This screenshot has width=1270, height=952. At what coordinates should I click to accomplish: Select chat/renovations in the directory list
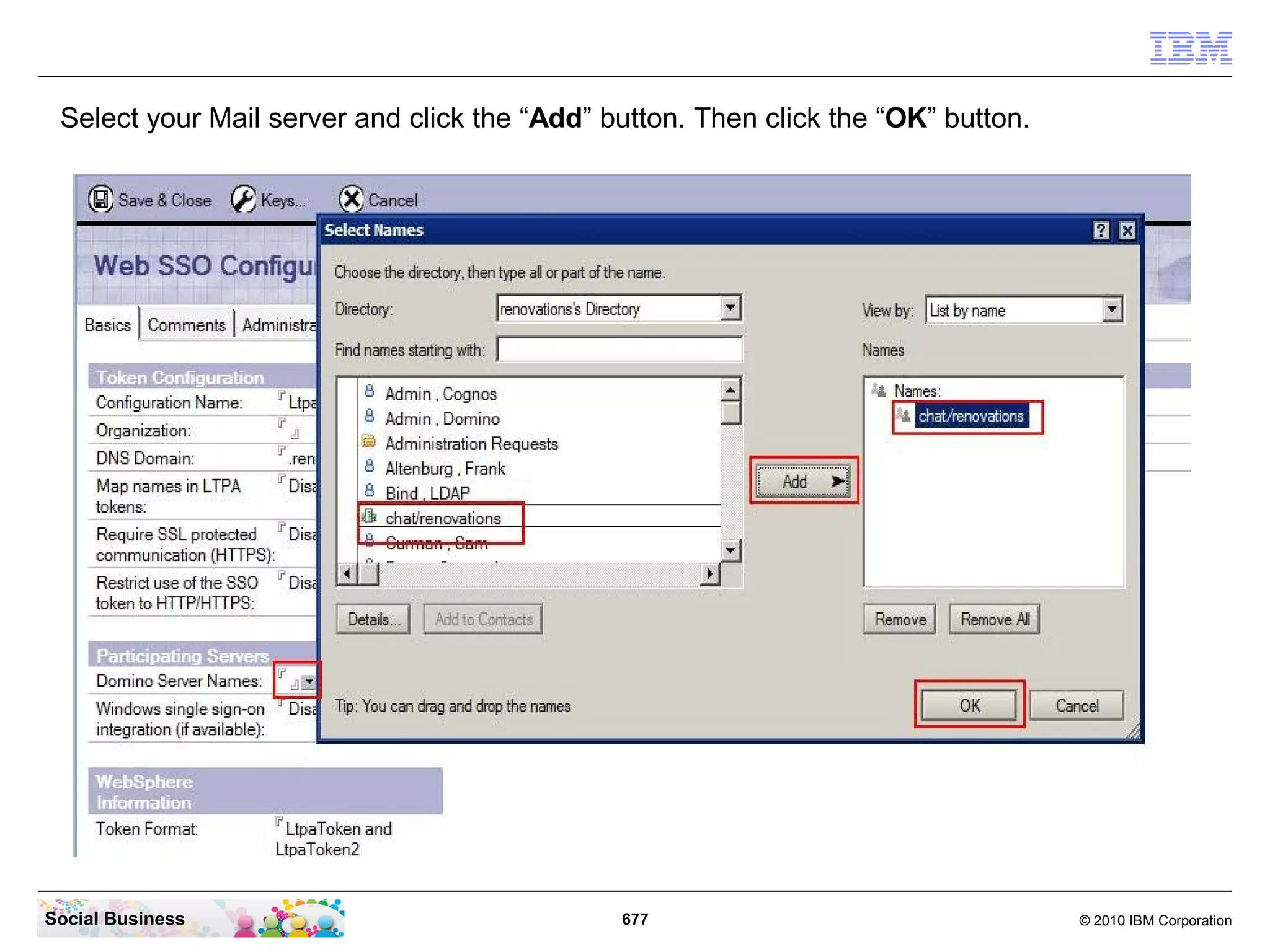click(443, 518)
